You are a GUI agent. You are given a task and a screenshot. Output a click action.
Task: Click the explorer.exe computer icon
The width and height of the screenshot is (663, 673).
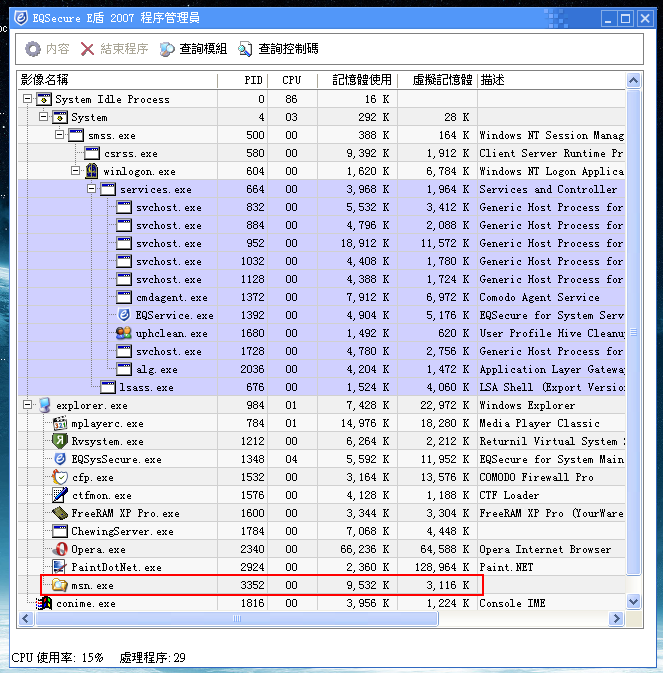click(x=45, y=405)
